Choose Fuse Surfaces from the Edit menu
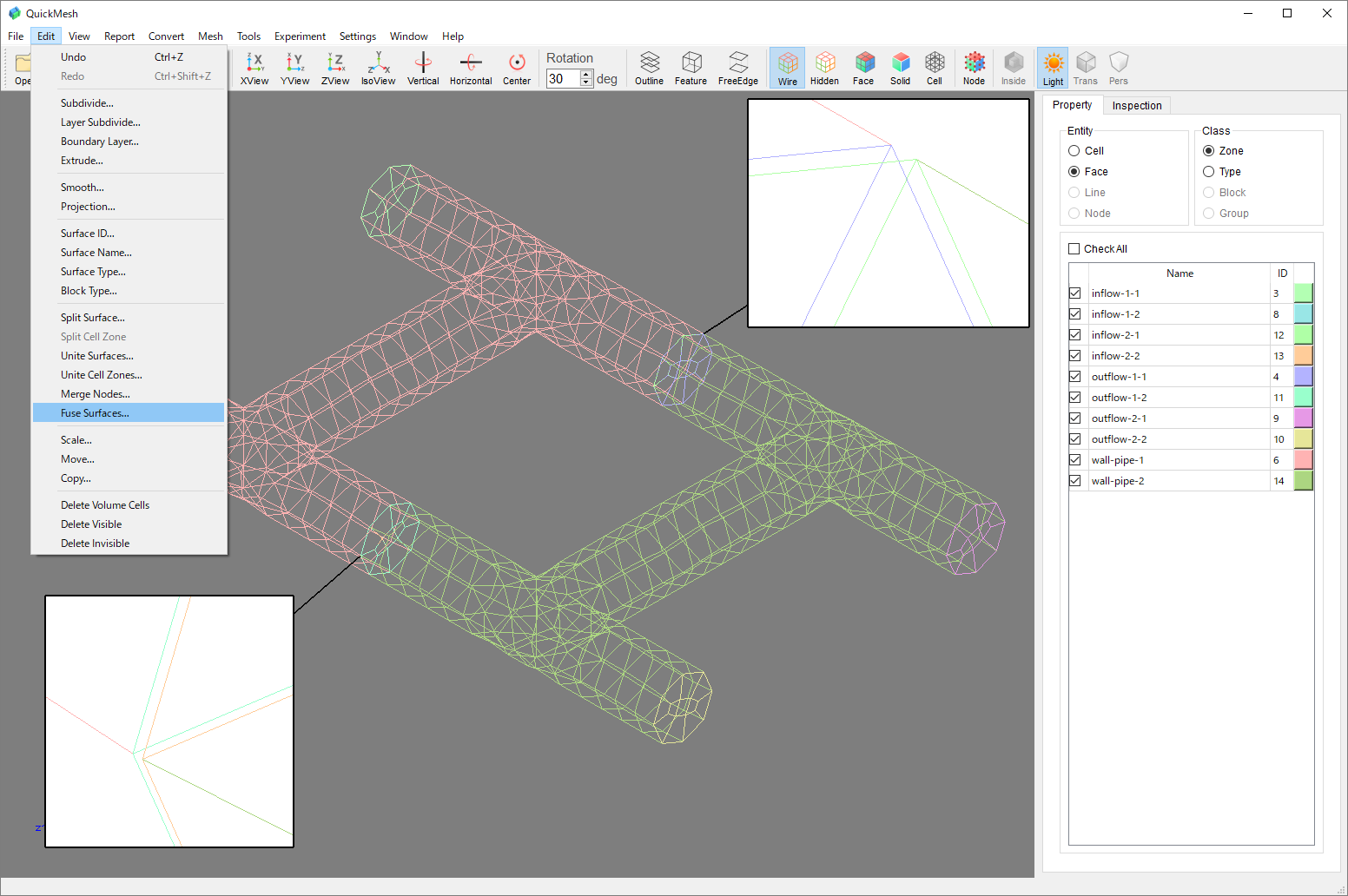 [x=94, y=412]
